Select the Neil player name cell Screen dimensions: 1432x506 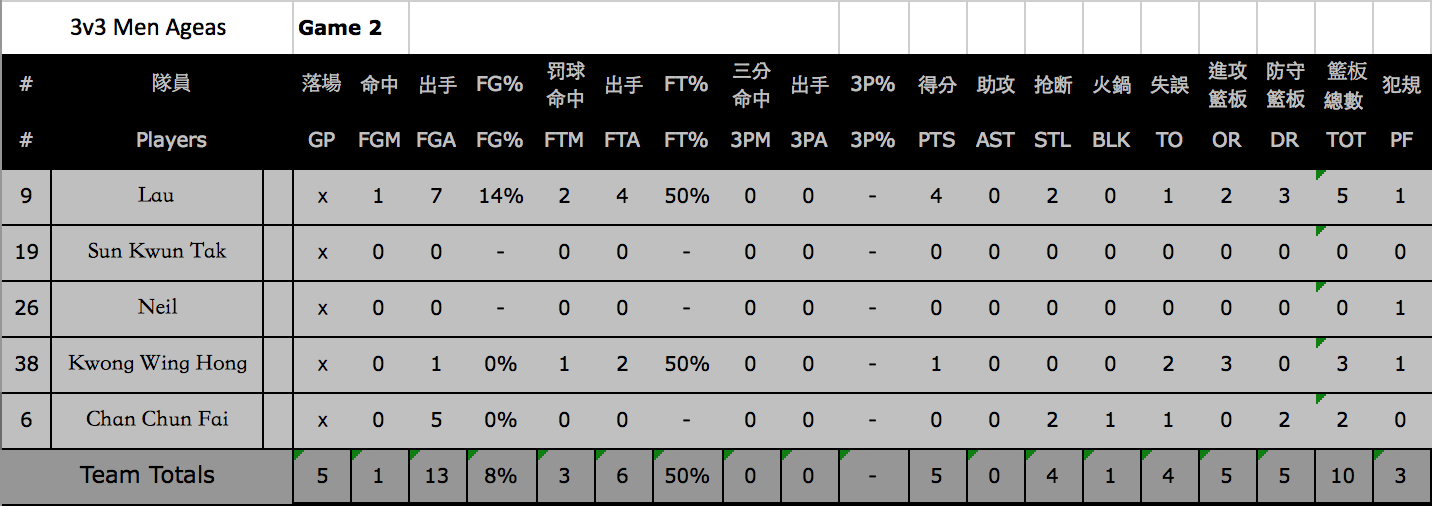tap(156, 309)
